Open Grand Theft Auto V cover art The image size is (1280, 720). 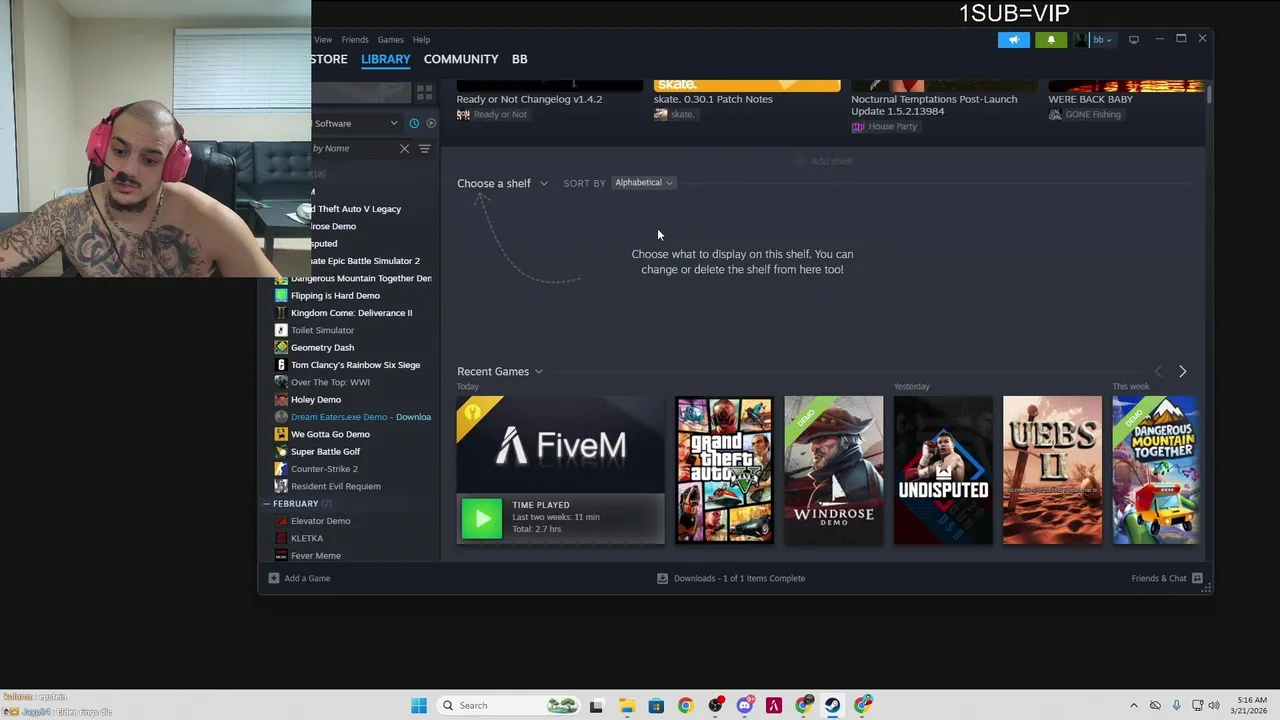tap(724, 470)
